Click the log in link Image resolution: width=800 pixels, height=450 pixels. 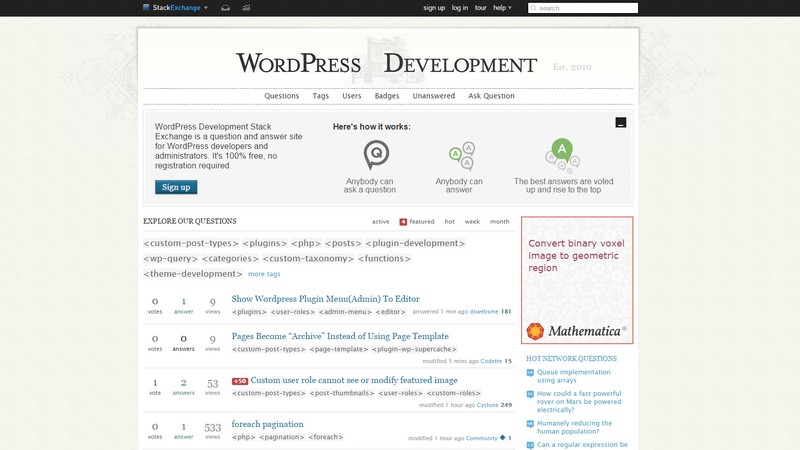460,8
